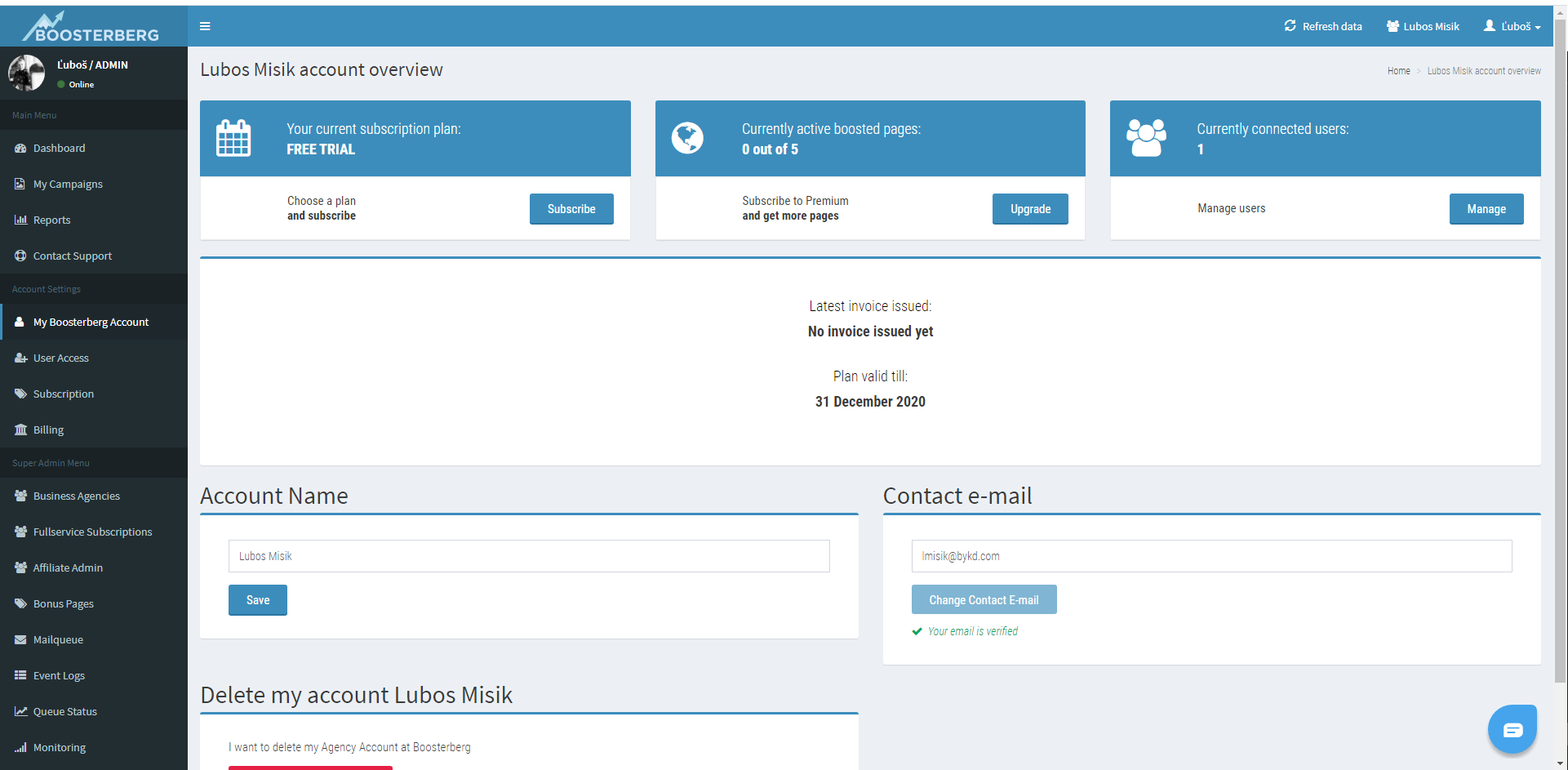
Task: Click the Home breadcrumb link
Action: coord(1398,71)
